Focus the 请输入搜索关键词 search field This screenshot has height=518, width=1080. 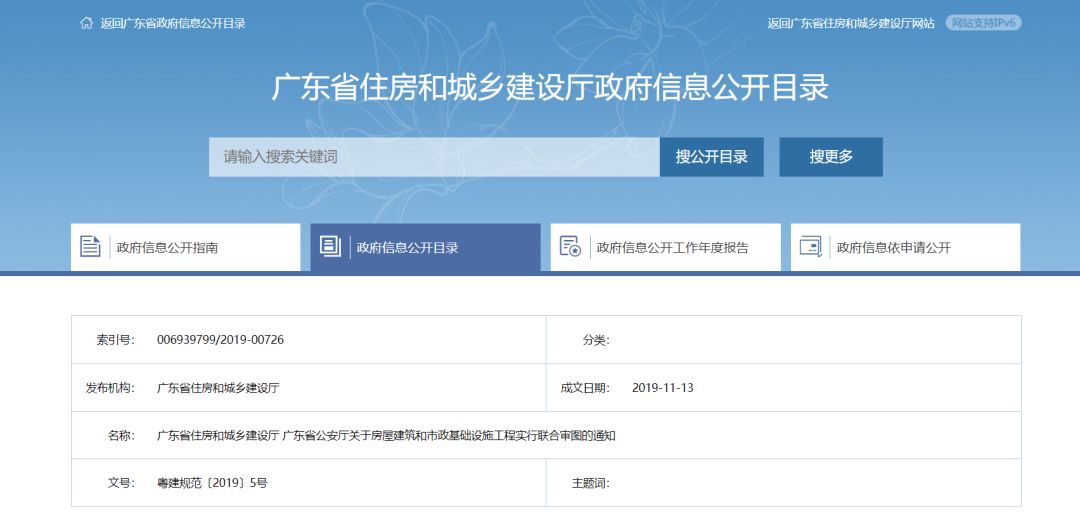434,157
